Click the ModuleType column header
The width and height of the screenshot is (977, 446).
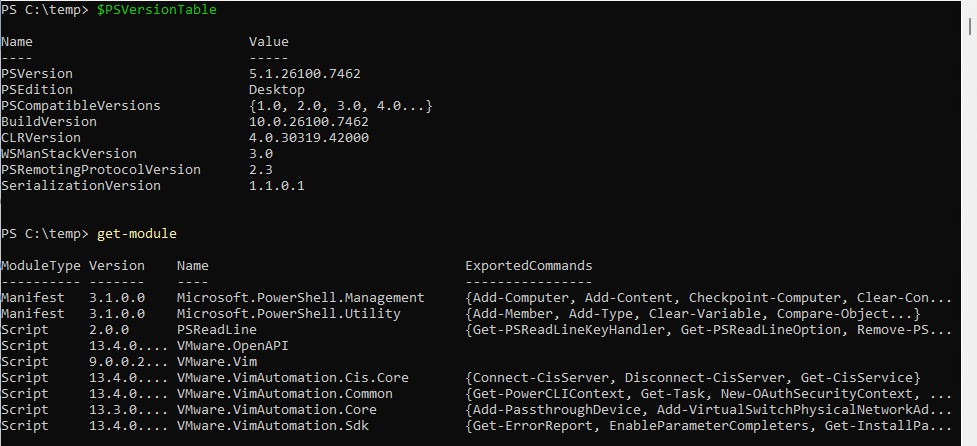tap(41, 266)
